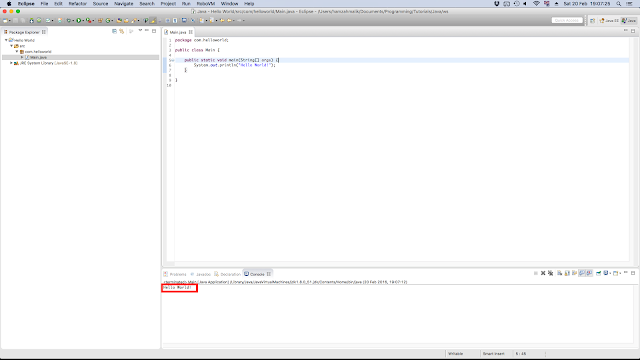Collapse the Hello World project node
Image resolution: width=640 pixels, height=360 pixels.
pyautogui.click(x=6, y=40)
